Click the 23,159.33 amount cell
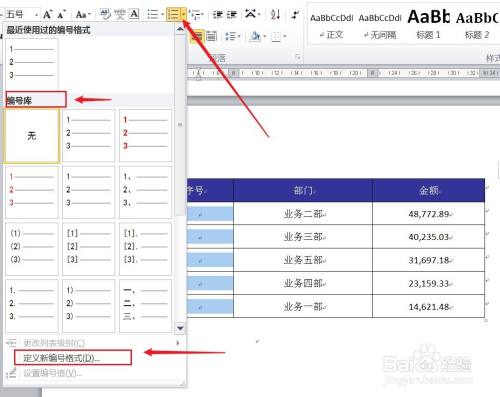This screenshot has width=500, height=397. (x=428, y=283)
